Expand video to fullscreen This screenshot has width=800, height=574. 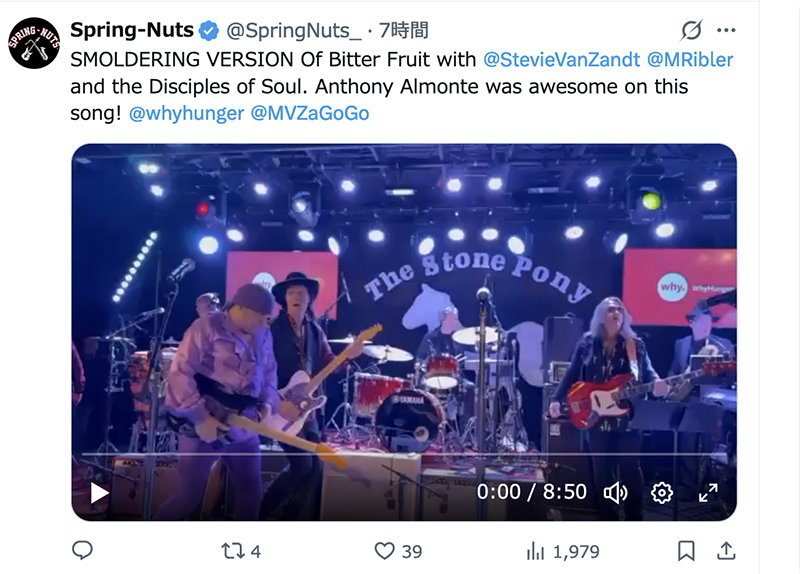click(x=708, y=492)
